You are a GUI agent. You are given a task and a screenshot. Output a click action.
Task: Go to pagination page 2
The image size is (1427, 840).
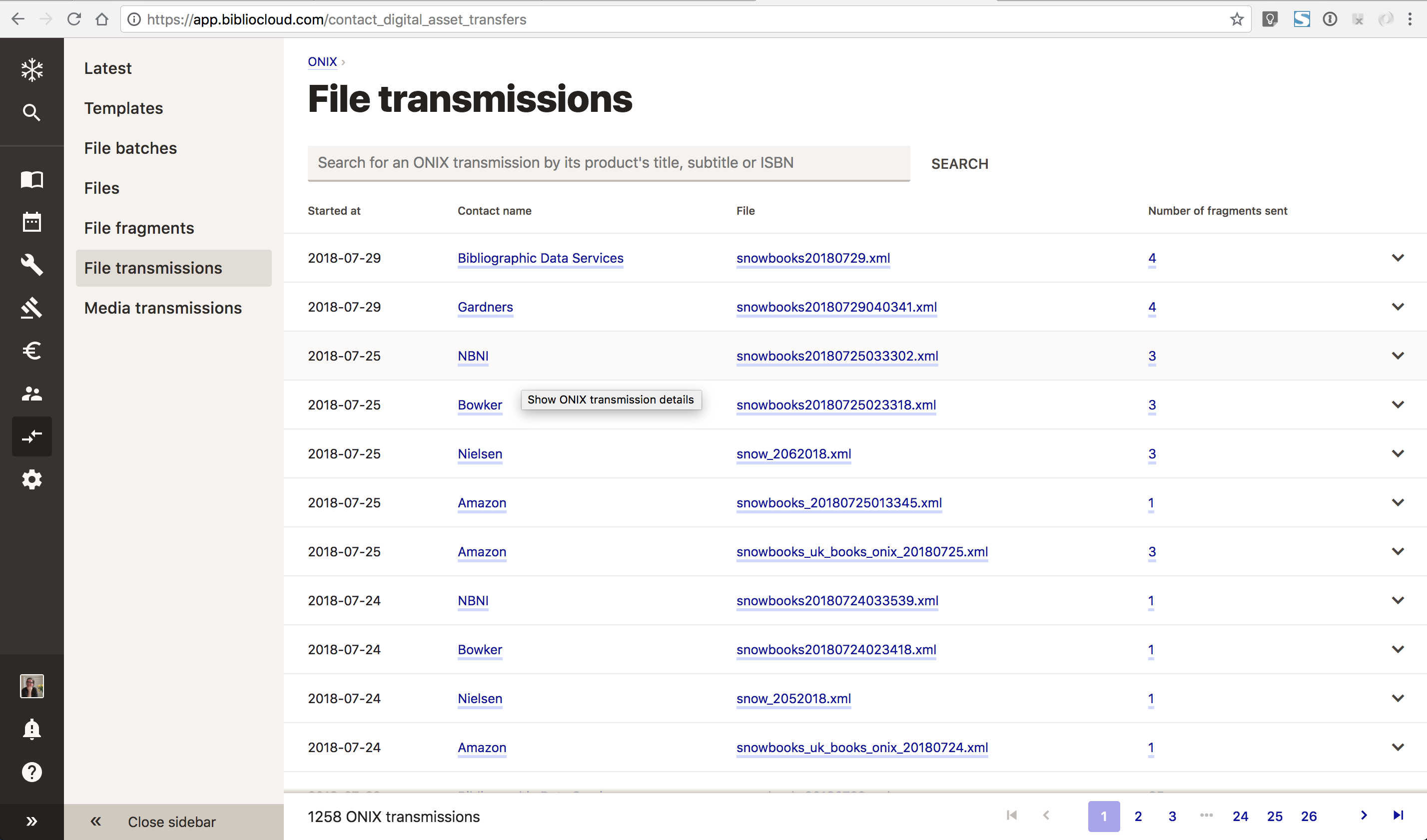click(1138, 816)
